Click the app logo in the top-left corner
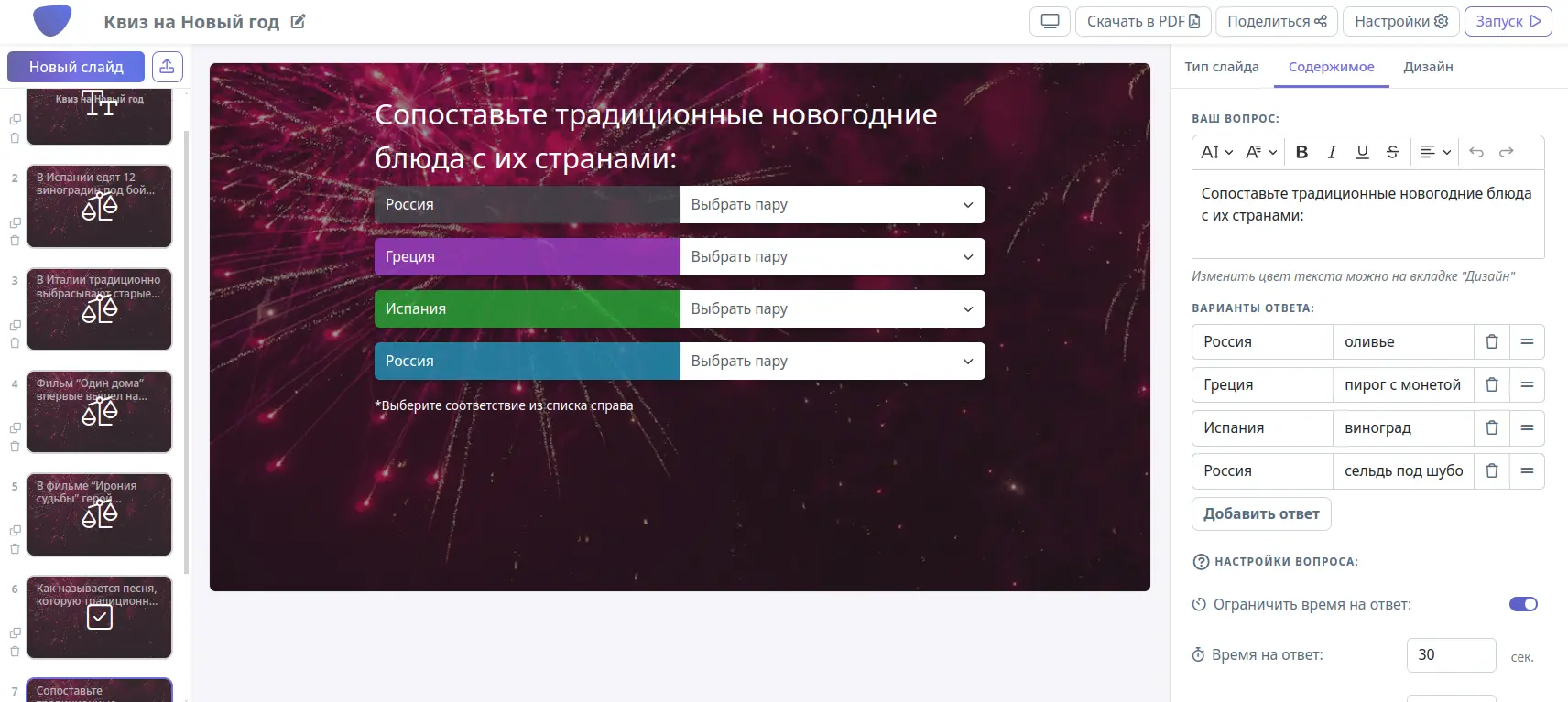 (52, 20)
